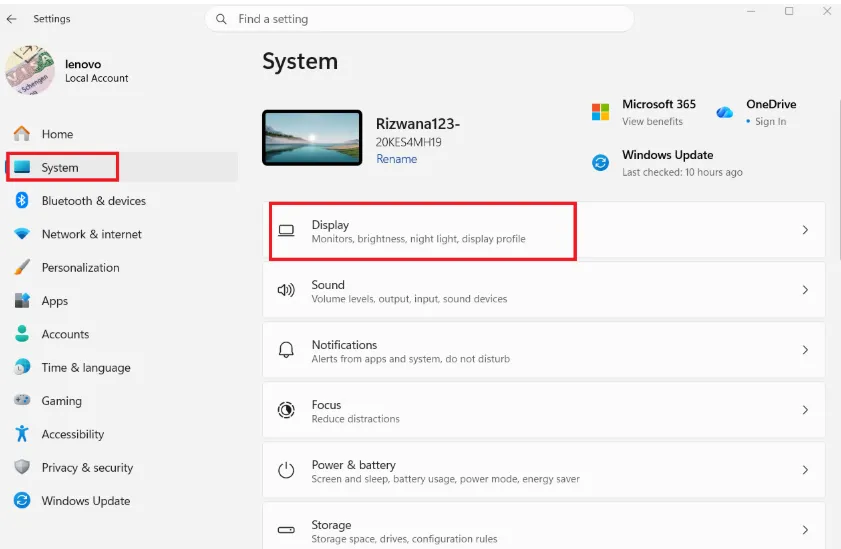Click the sidebar Windows Update icon
Screen dimensions: 841x549
click(22, 500)
